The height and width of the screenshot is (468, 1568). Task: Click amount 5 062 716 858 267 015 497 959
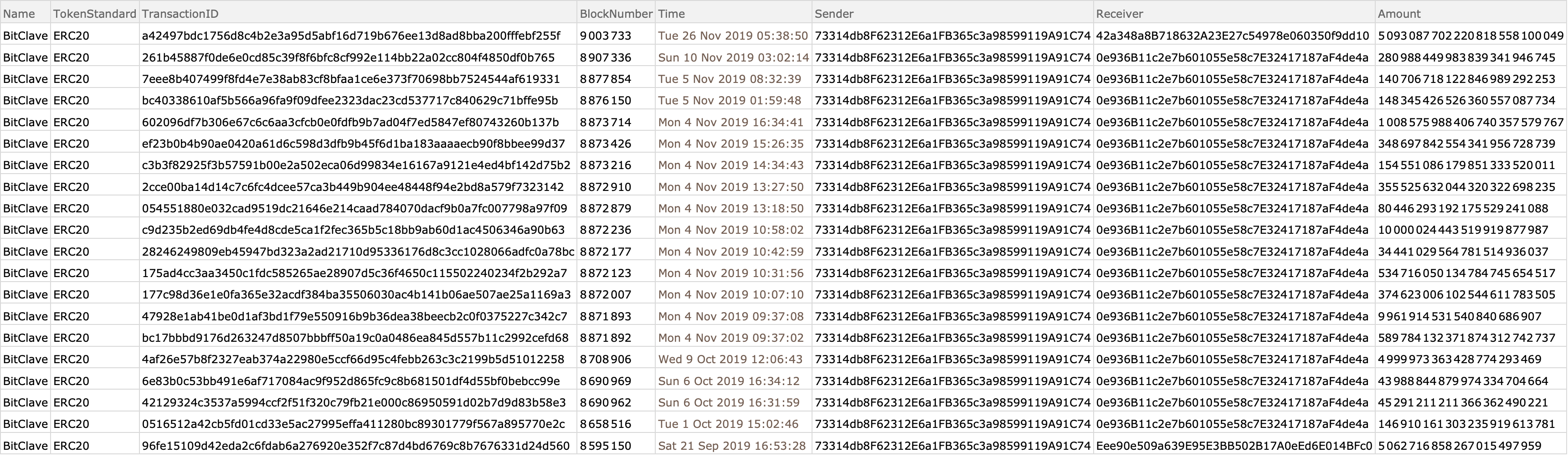pyautogui.click(x=1460, y=446)
